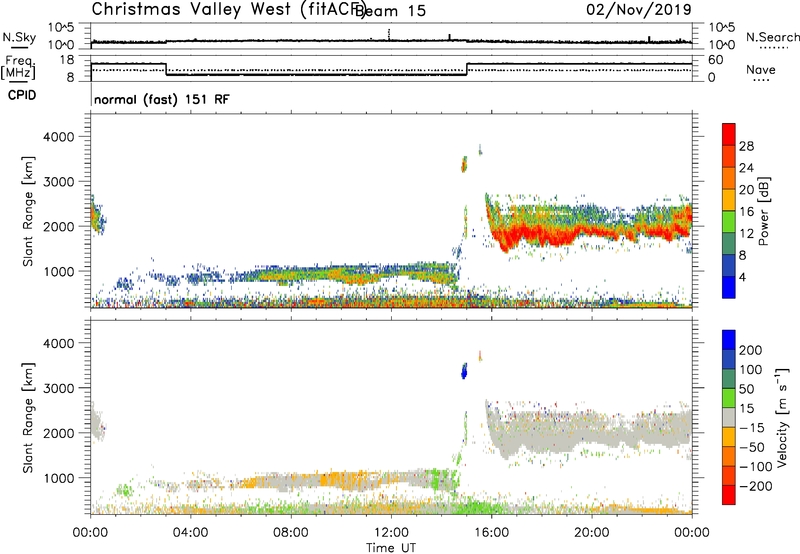Click the "Christmas Valley West (fitACF)" plot title
The width and height of the screenshot is (800, 554).
pos(228,10)
